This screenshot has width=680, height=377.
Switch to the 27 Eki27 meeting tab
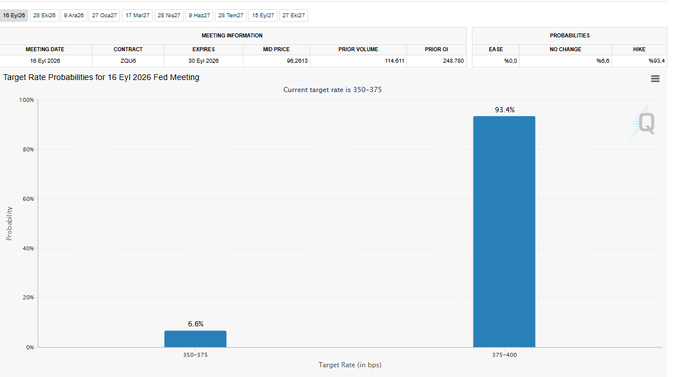(x=294, y=16)
